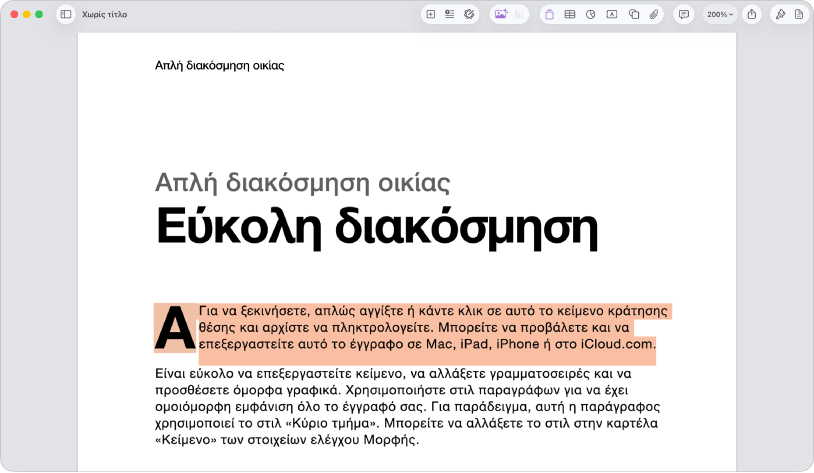Click the gray subtitle 'Απλή διακόσμηση οικίας'
Screen dimensions: 814x473
tap(303, 182)
